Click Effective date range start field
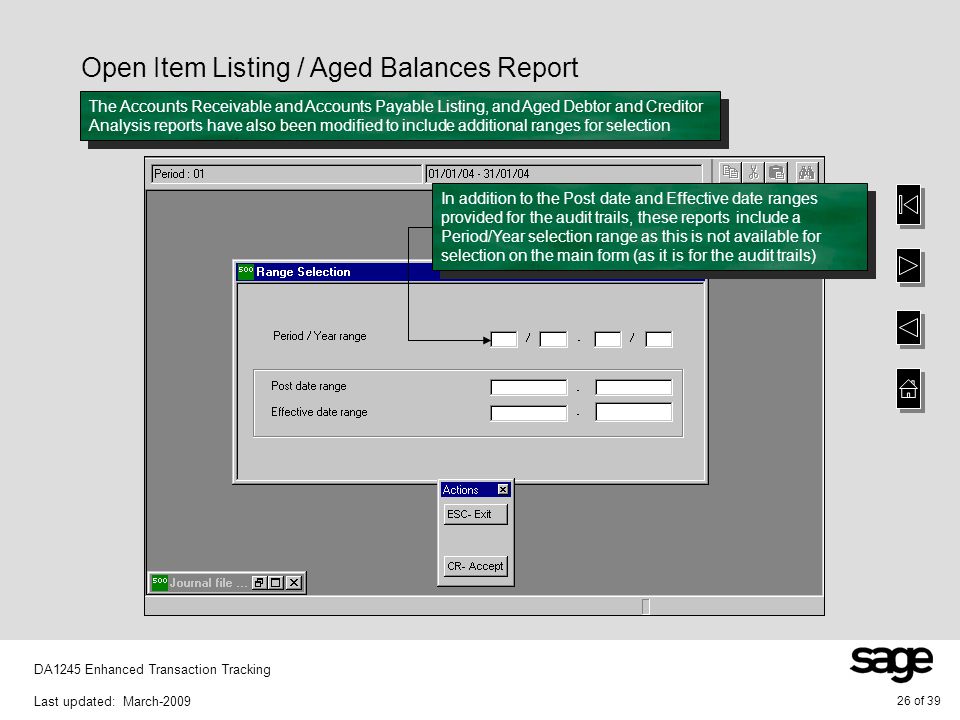960x720 pixels. [x=529, y=413]
